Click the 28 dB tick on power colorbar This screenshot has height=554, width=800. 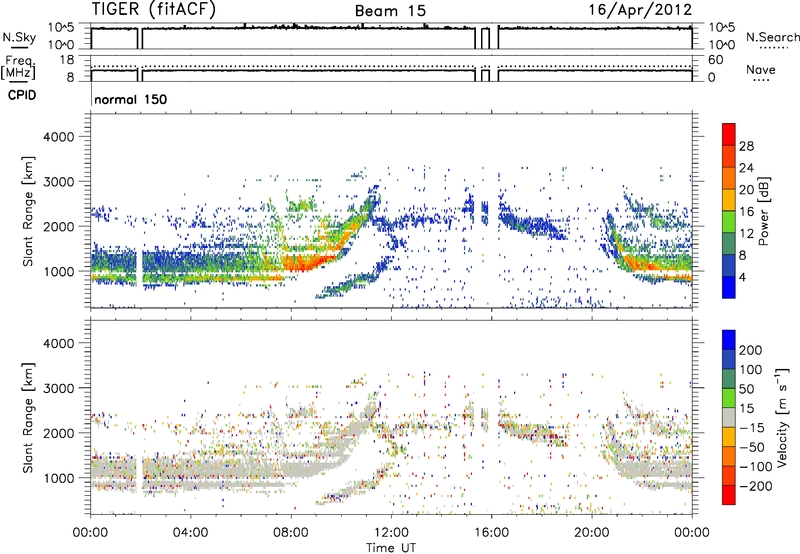[746, 146]
